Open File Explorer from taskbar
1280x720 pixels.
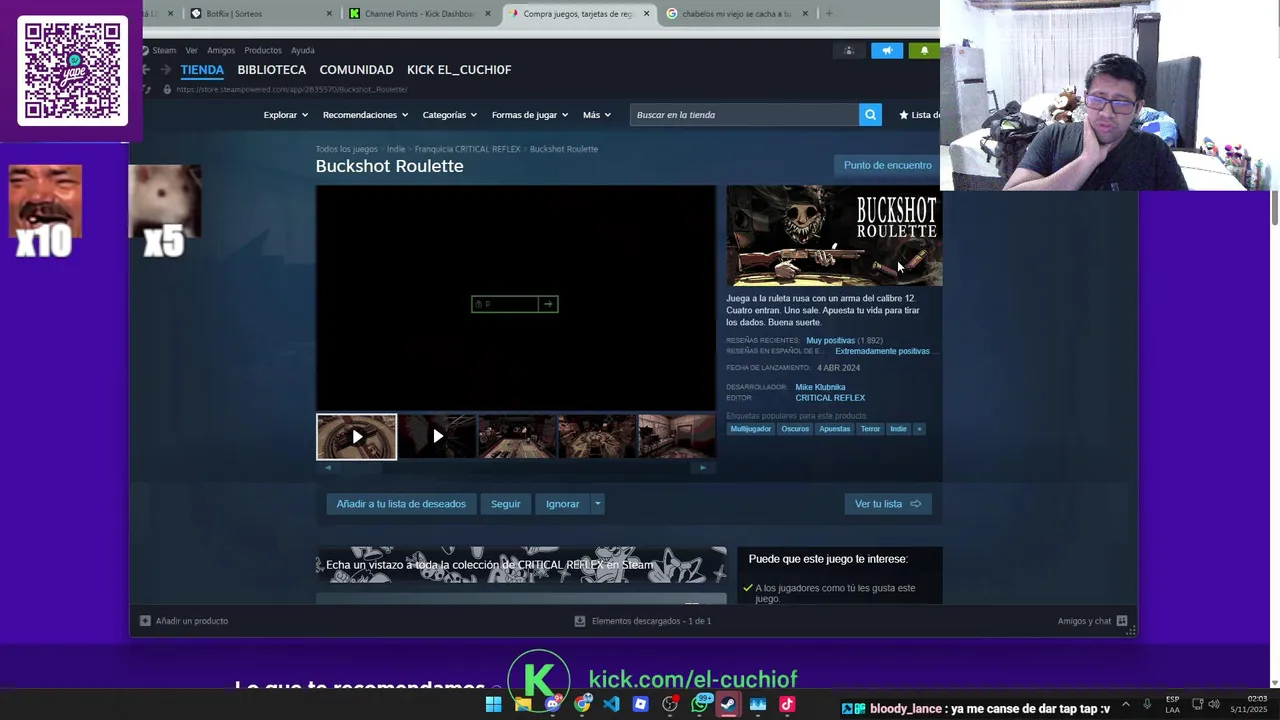[x=523, y=704]
